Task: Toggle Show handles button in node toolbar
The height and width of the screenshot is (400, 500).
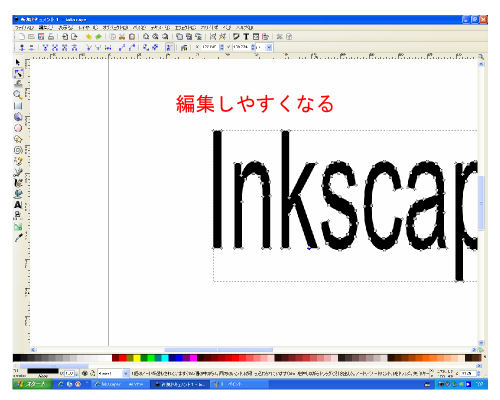Action: 170,48
